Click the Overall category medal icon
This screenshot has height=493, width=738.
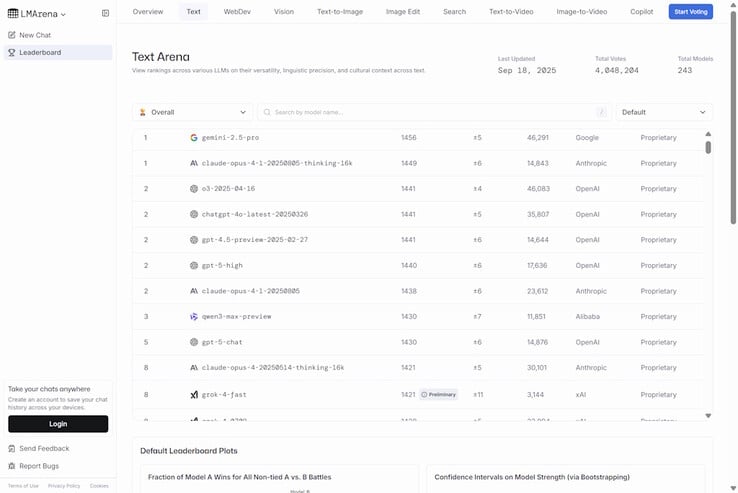[x=143, y=112]
